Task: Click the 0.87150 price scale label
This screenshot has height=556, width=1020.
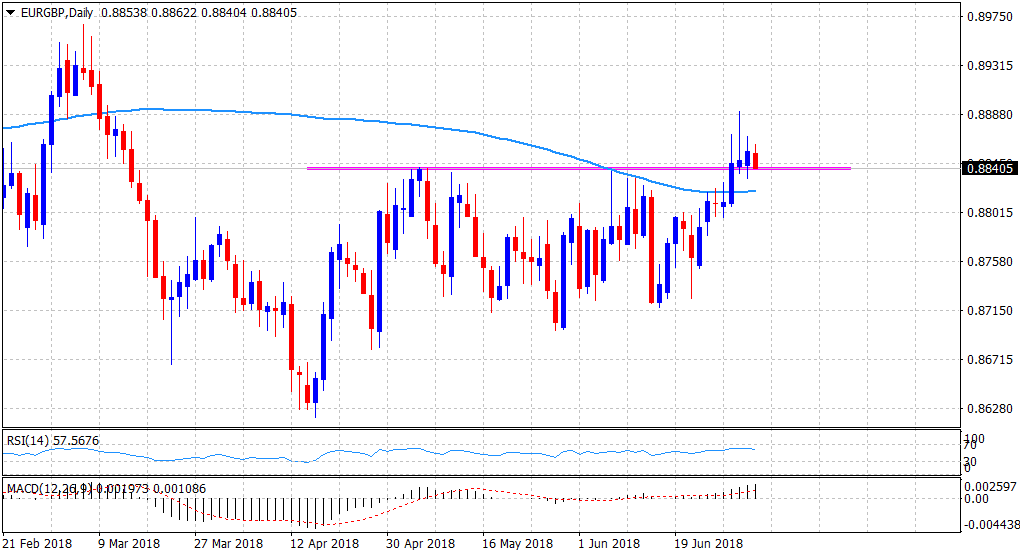Action: [x=988, y=311]
